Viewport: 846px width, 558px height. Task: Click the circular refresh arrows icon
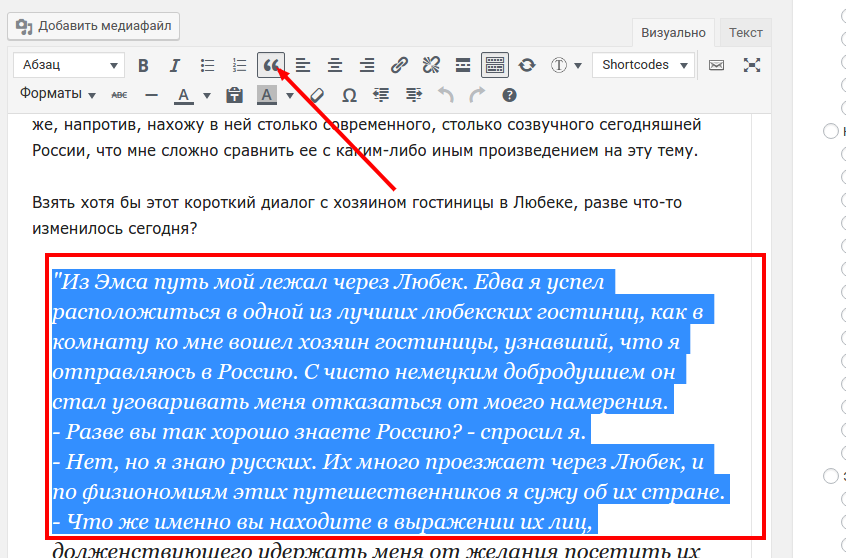tap(527, 65)
